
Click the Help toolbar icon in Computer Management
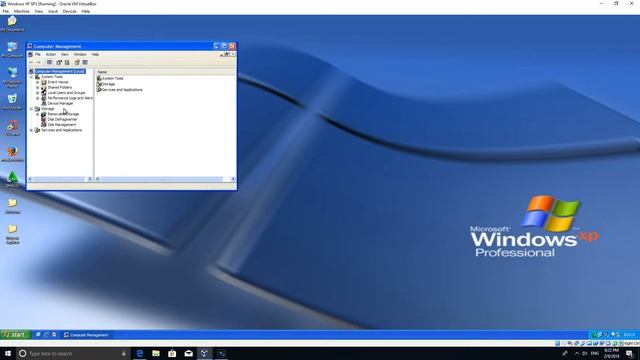pos(77,62)
